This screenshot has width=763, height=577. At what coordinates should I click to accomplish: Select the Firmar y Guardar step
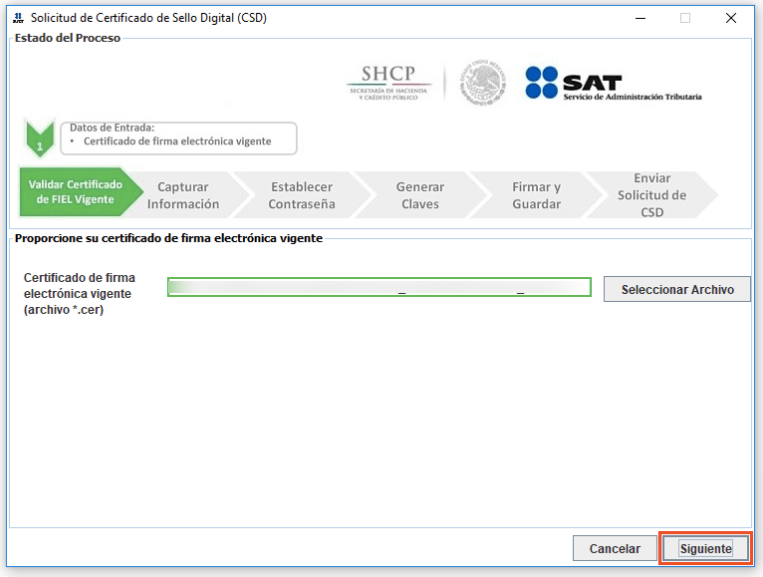coord(537,195)
